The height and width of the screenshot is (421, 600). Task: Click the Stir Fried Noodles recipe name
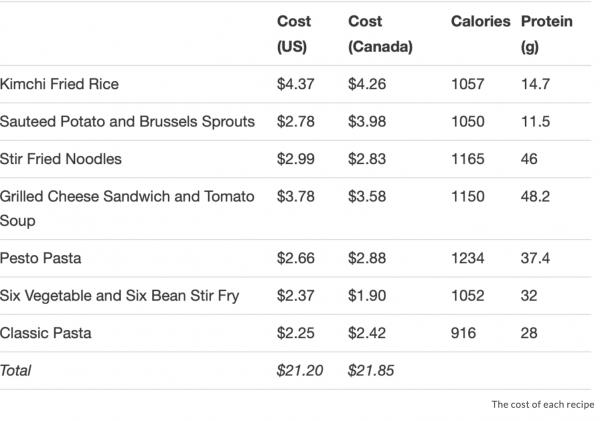[61, 159]
